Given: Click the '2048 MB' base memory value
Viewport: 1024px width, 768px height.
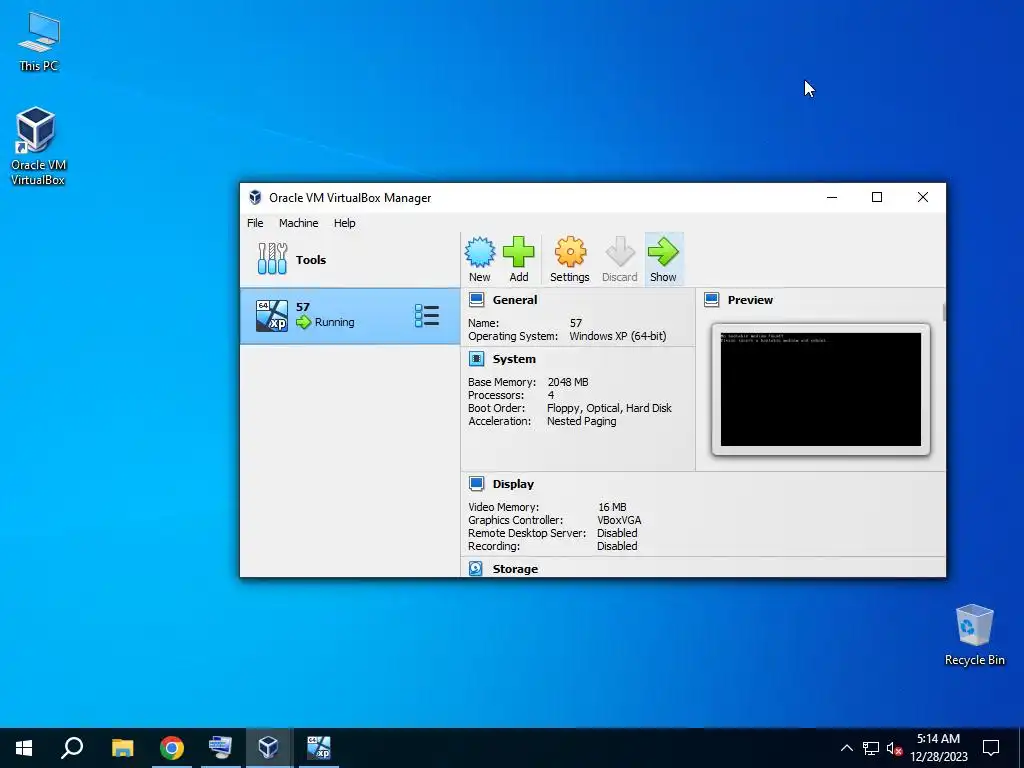Looking at the screenshot, I should (x=568, y=382).
